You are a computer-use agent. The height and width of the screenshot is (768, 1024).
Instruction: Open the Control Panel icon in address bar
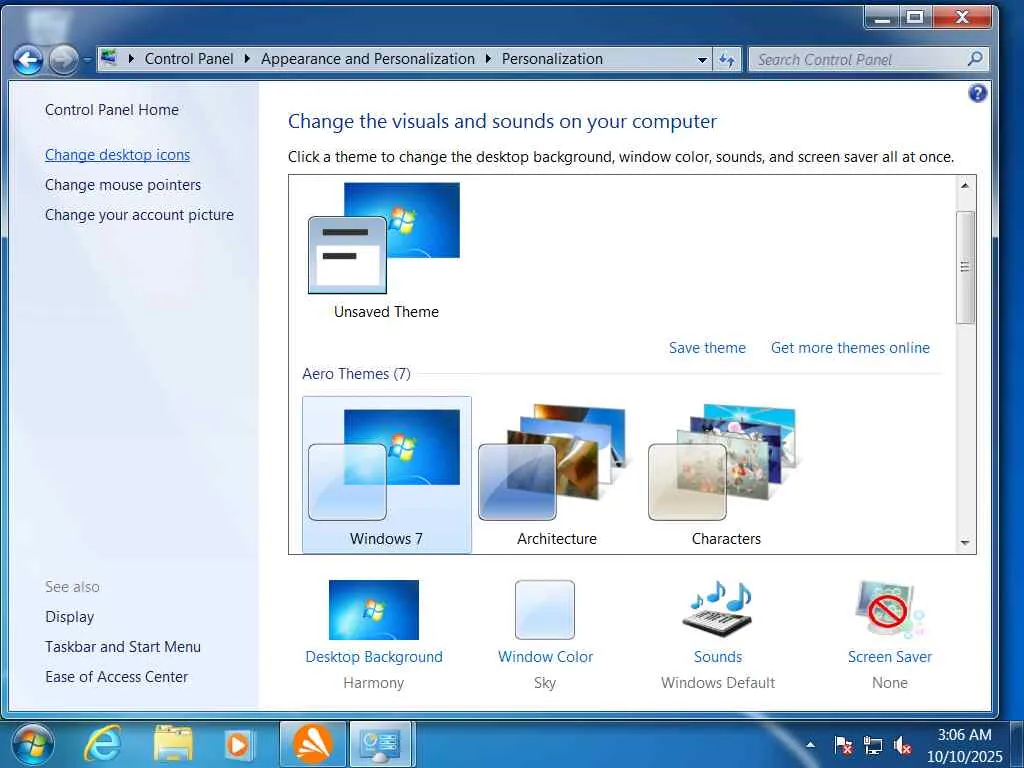(x=109, y=58)
